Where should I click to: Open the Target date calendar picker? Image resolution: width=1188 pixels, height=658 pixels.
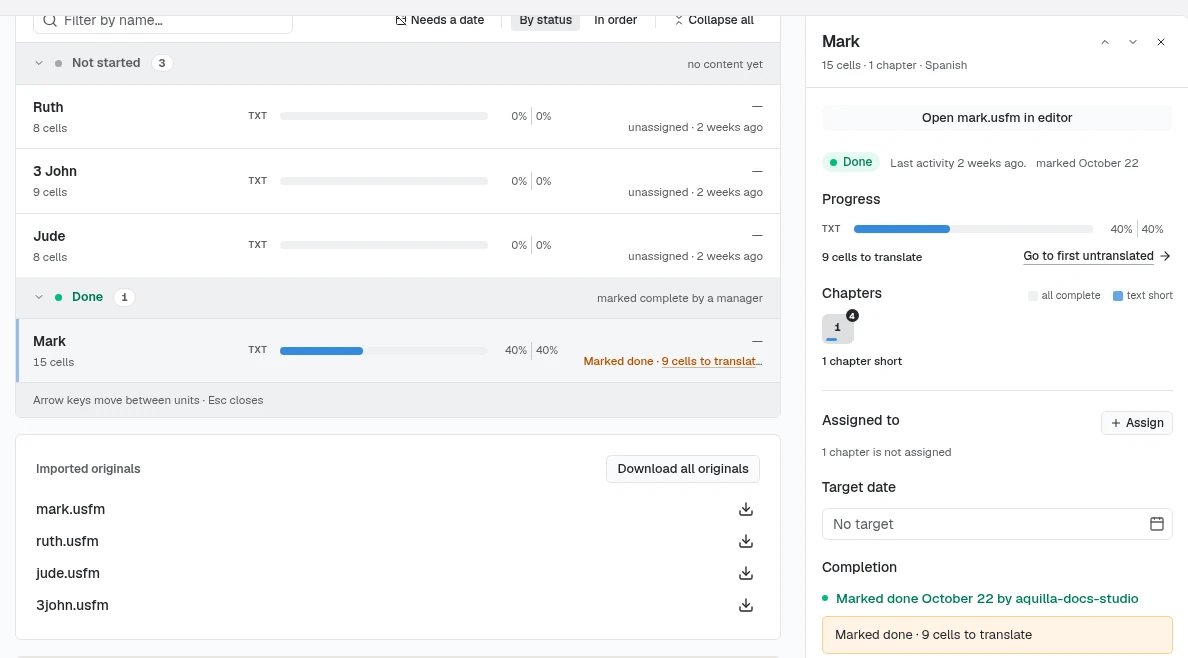[1156, 524]
